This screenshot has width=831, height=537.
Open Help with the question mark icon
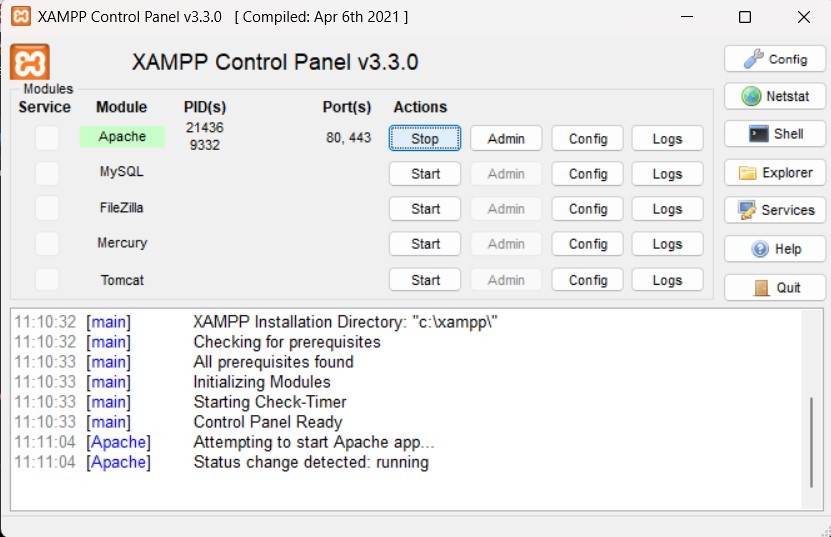click(774, 249)
